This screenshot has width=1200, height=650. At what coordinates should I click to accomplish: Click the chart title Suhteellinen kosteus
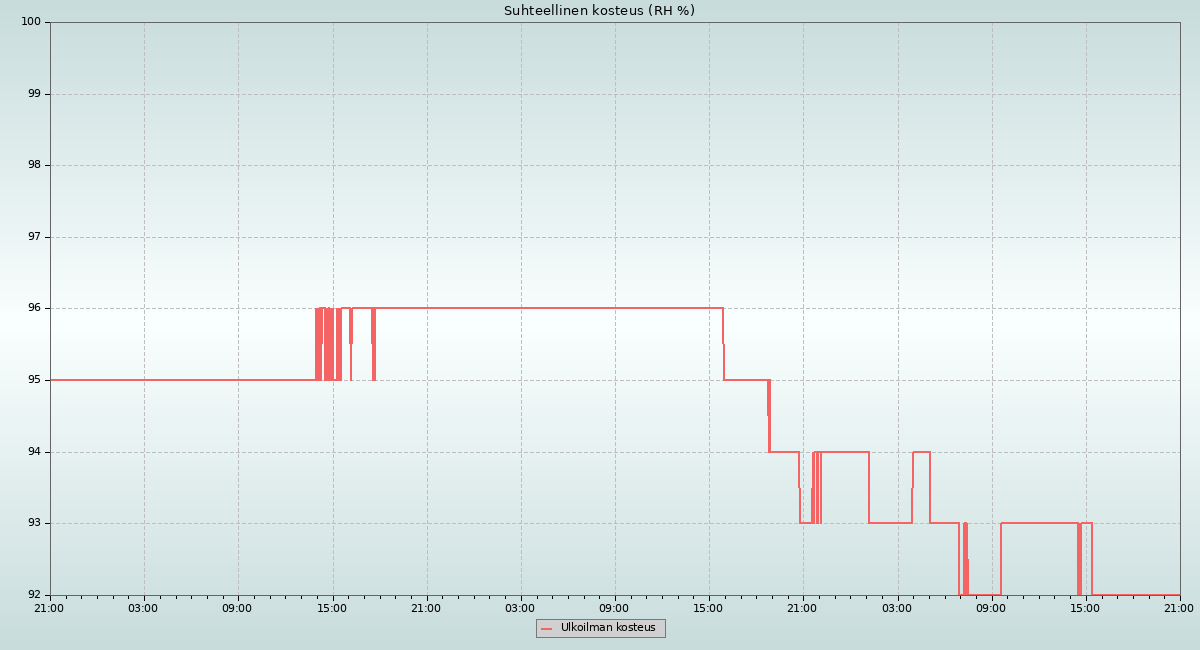[599, 11]
